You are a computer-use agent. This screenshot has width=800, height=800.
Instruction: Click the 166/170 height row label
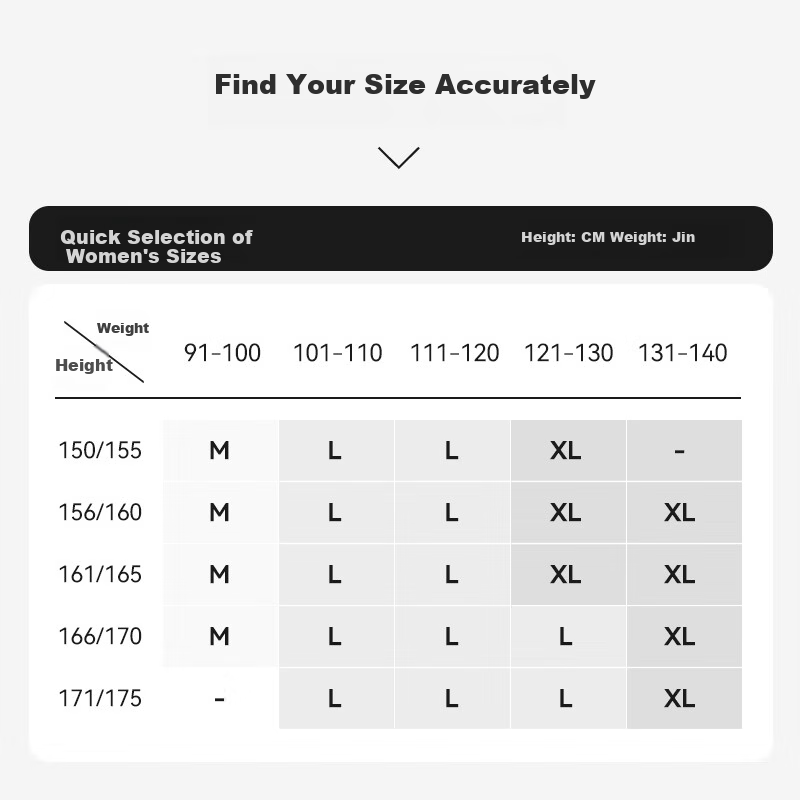pos(100,636)
